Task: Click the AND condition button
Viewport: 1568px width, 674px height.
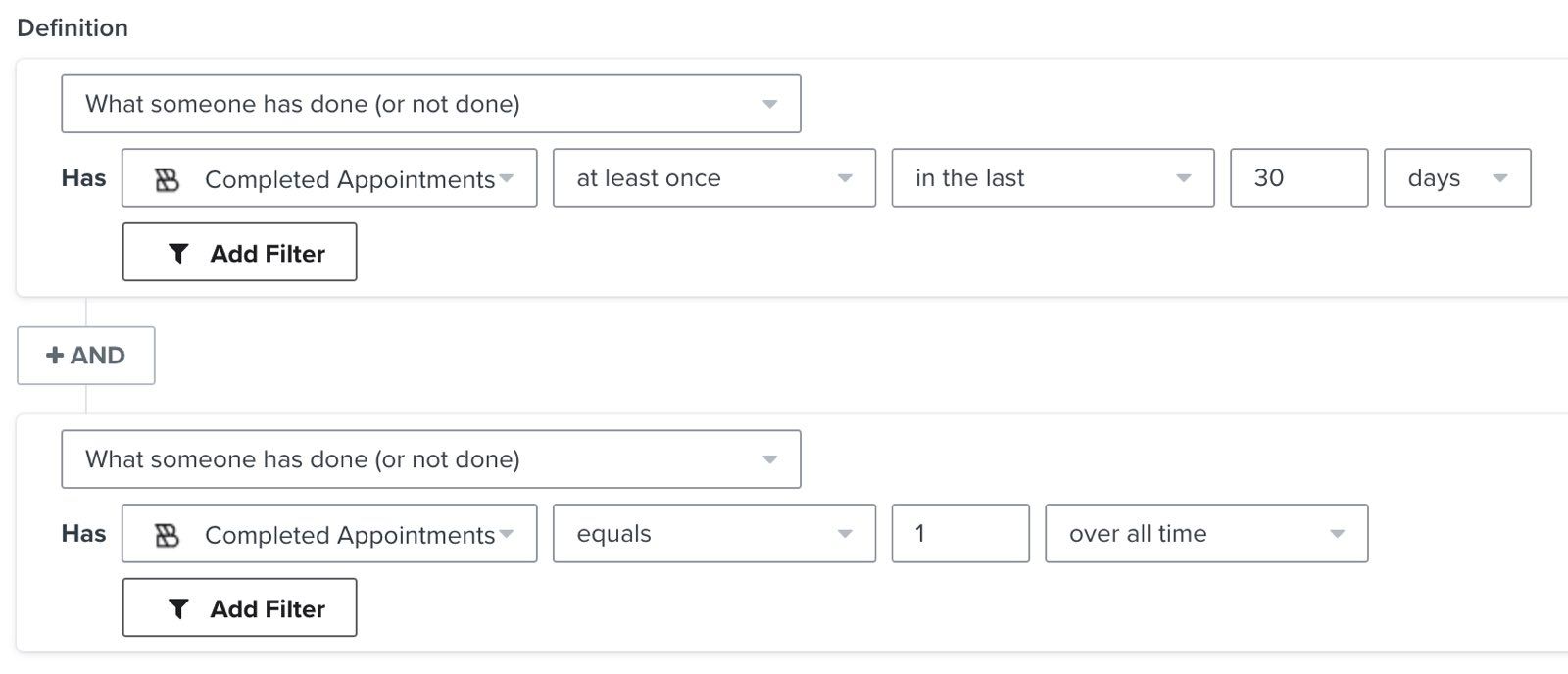Action: pos(85,356)
